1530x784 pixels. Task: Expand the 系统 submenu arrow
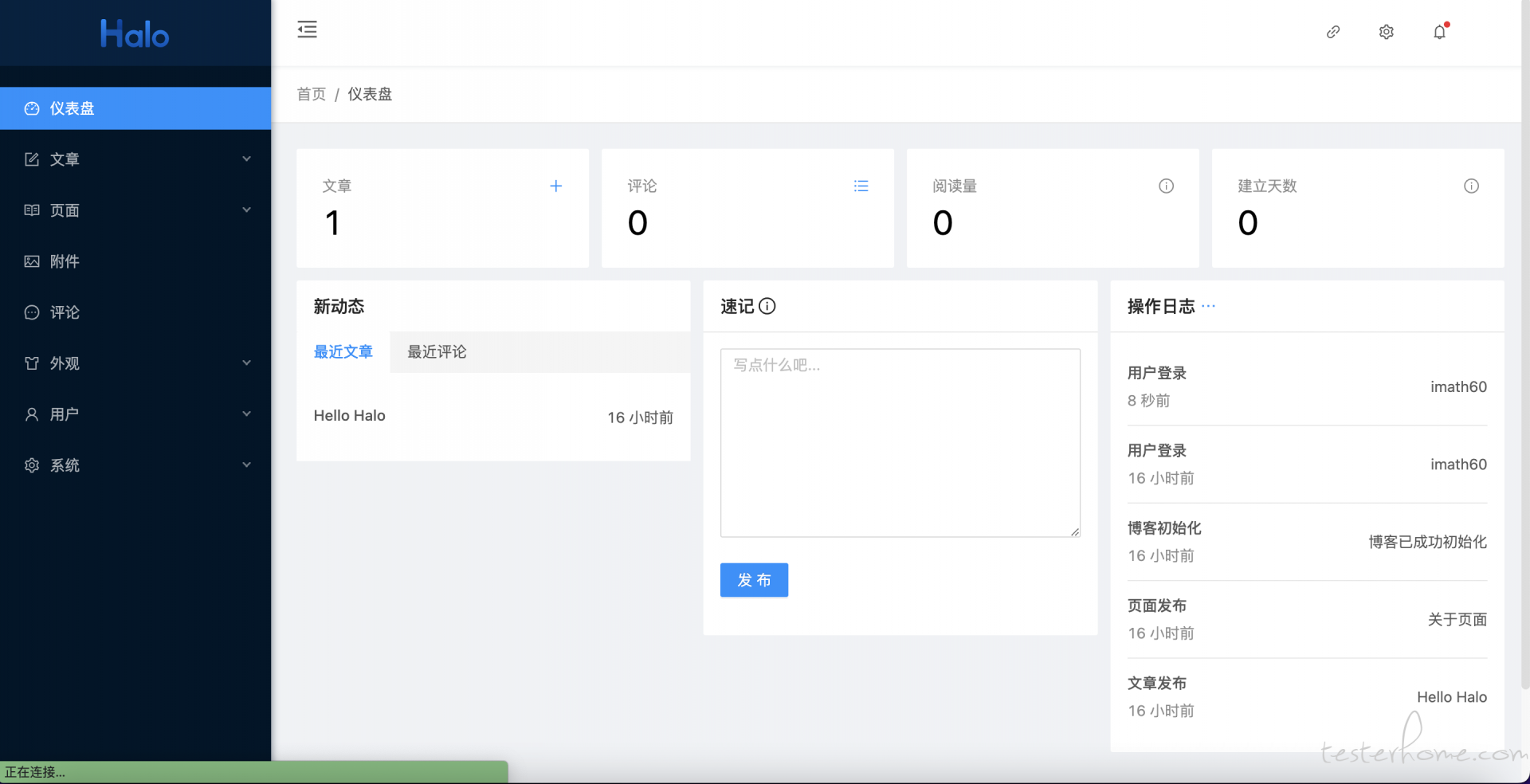(x=247, y=465)
